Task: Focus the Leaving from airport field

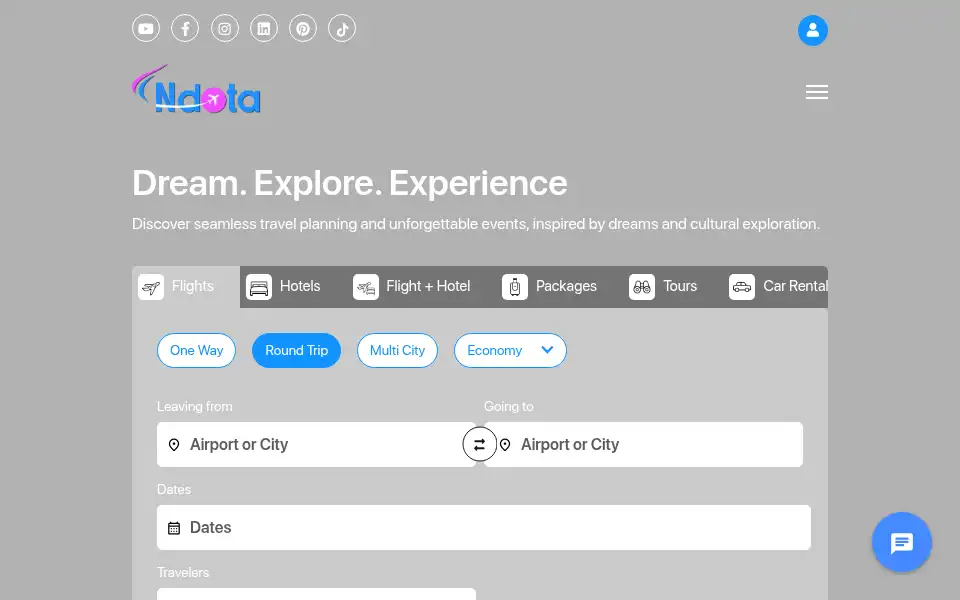Action: click(316, 444)
